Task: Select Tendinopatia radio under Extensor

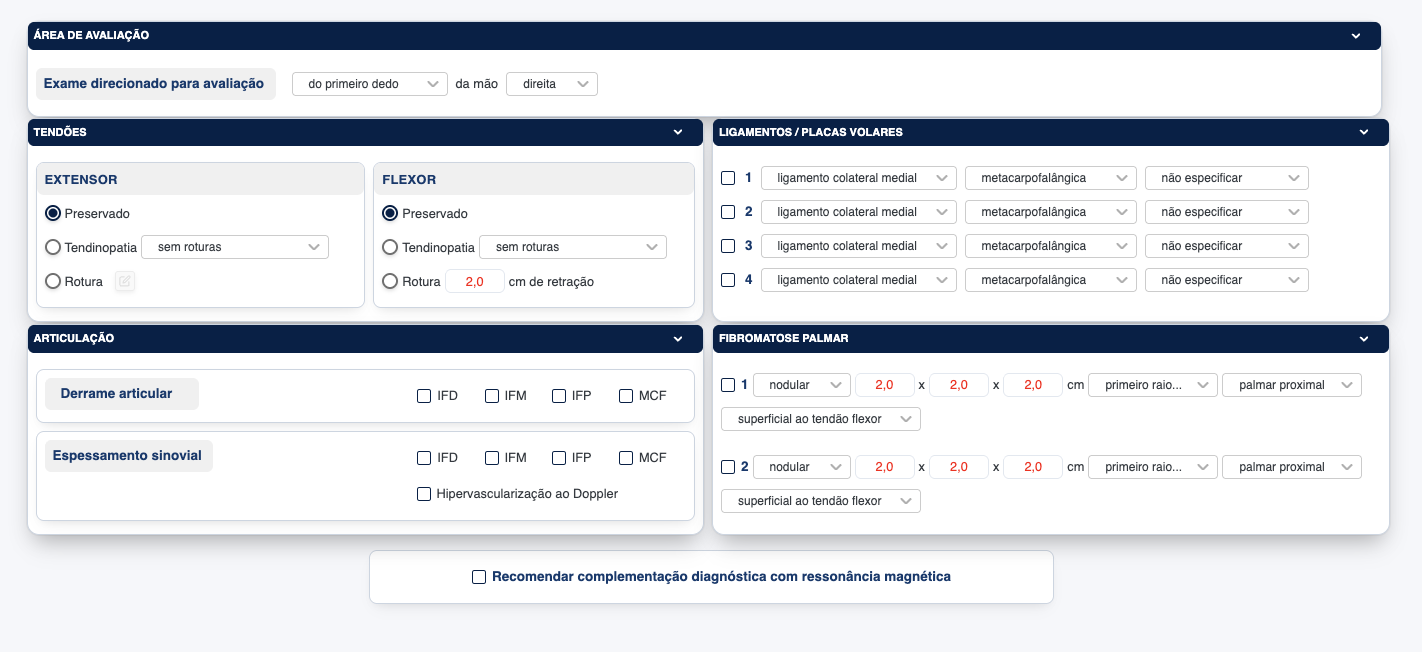Action: (x=53, y=247)
